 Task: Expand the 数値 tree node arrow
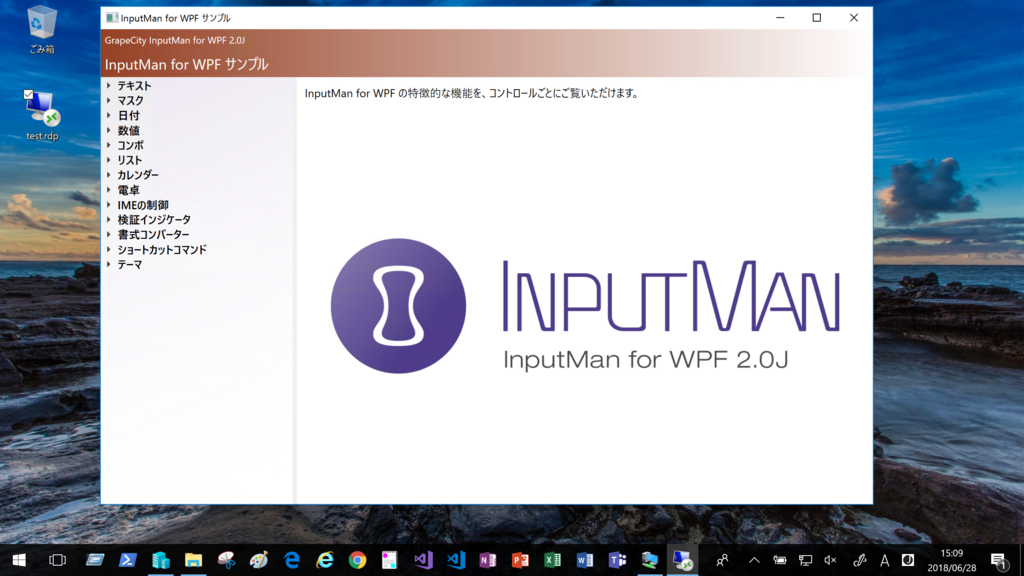tap(109, 131)
